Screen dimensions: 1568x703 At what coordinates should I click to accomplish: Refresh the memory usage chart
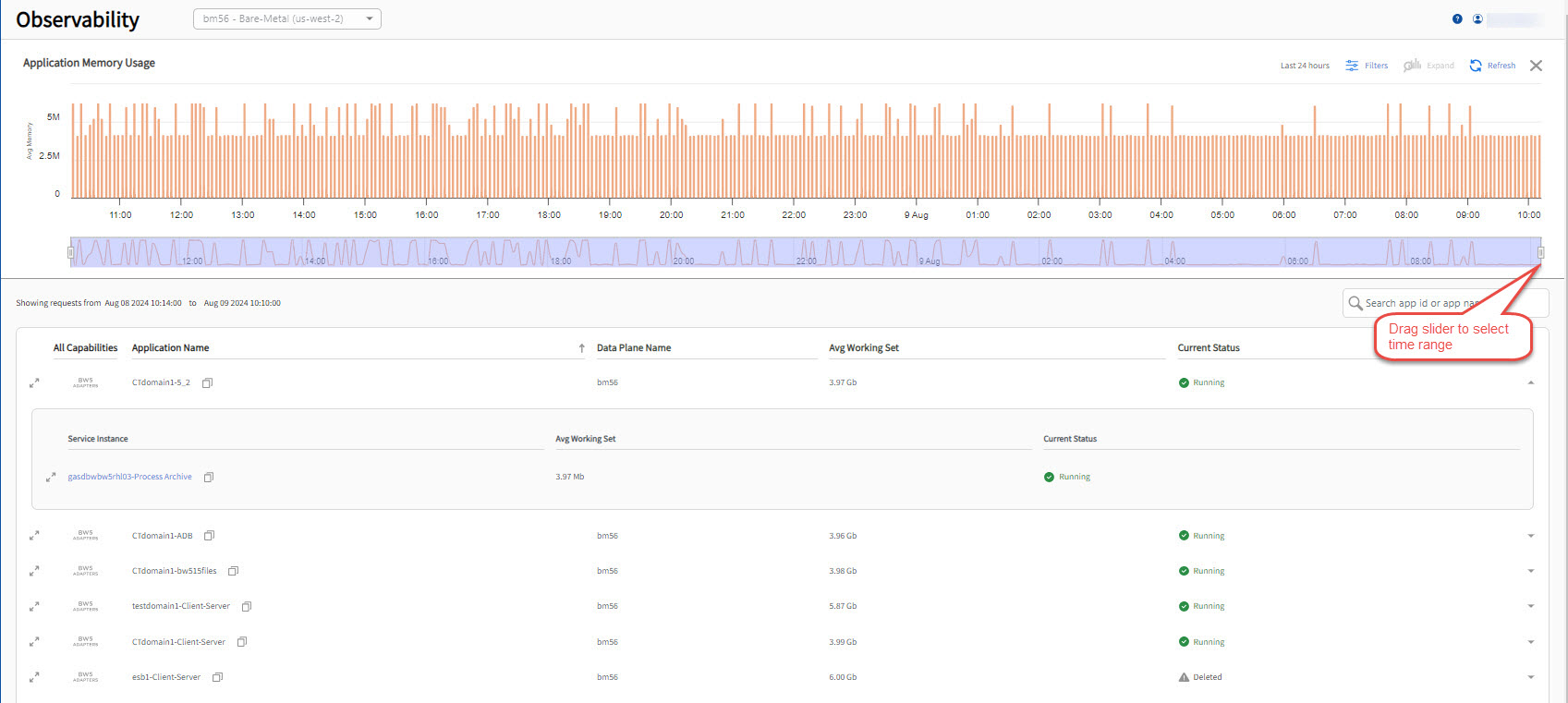(x=1492, y=66)
